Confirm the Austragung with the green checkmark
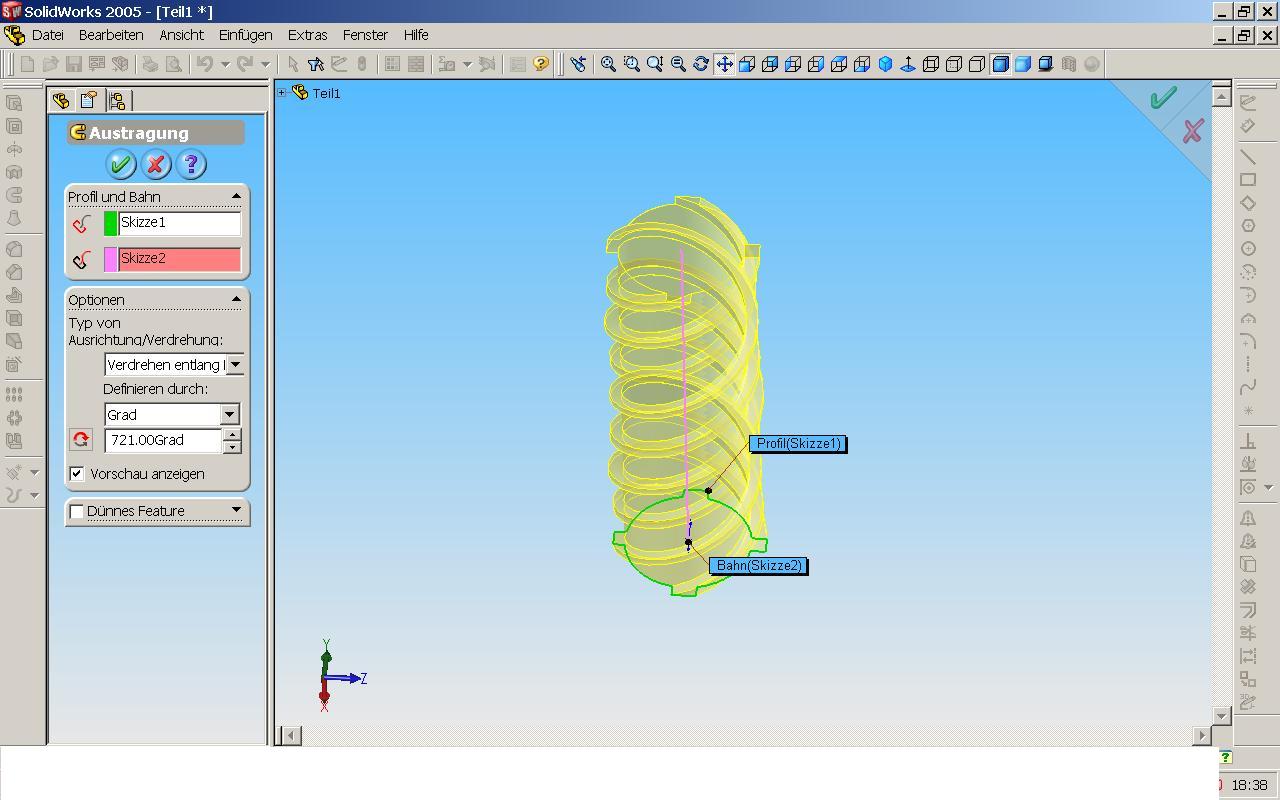Image resolution: width=1280 pixels, height=800 pixels. tap(121, 164)
